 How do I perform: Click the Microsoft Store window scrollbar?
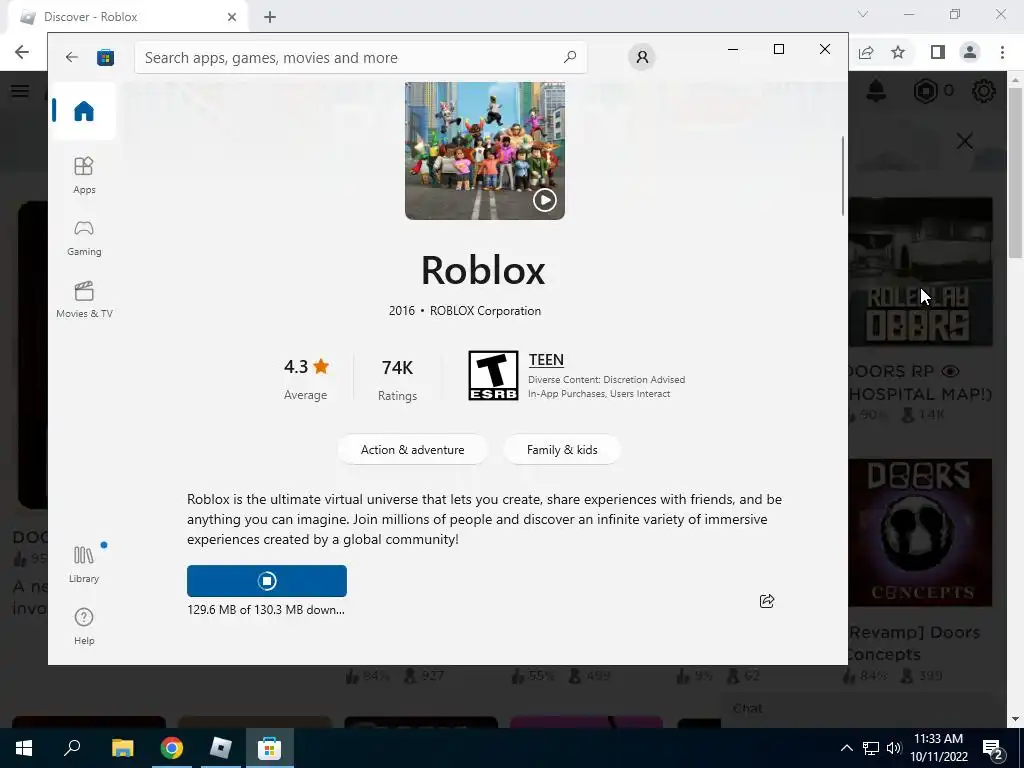pyautogui.click(x=842, y=176)
